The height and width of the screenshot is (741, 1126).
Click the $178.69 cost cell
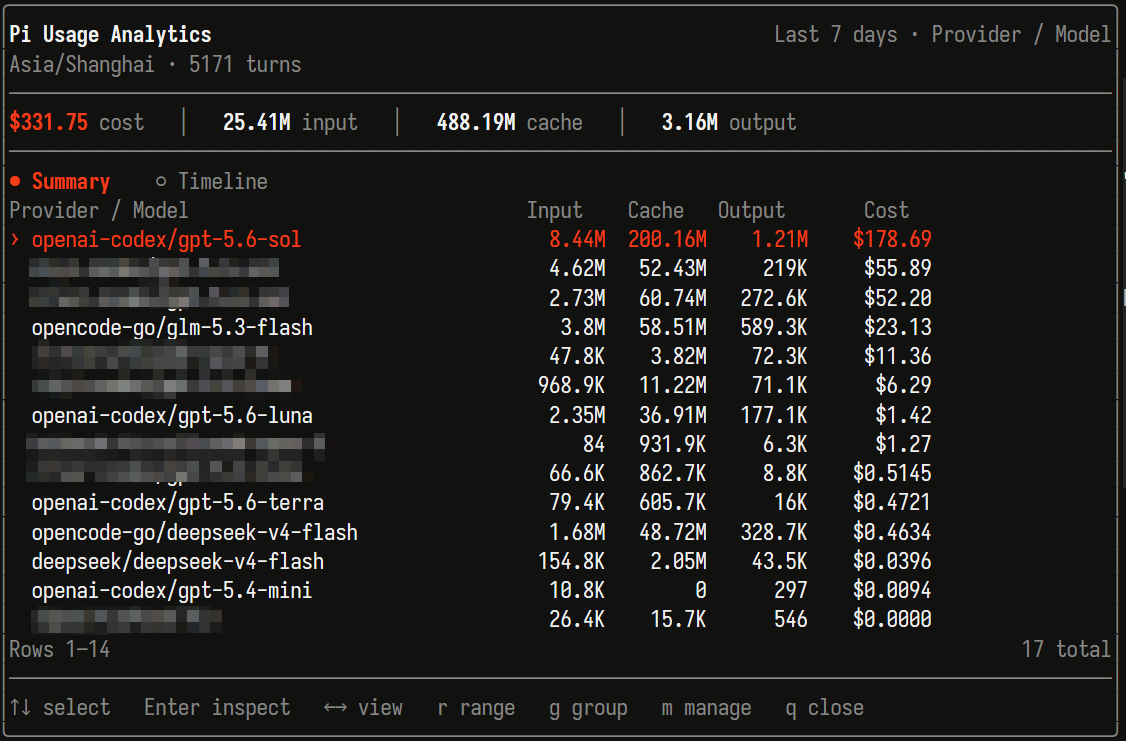(x=892, y=239)
